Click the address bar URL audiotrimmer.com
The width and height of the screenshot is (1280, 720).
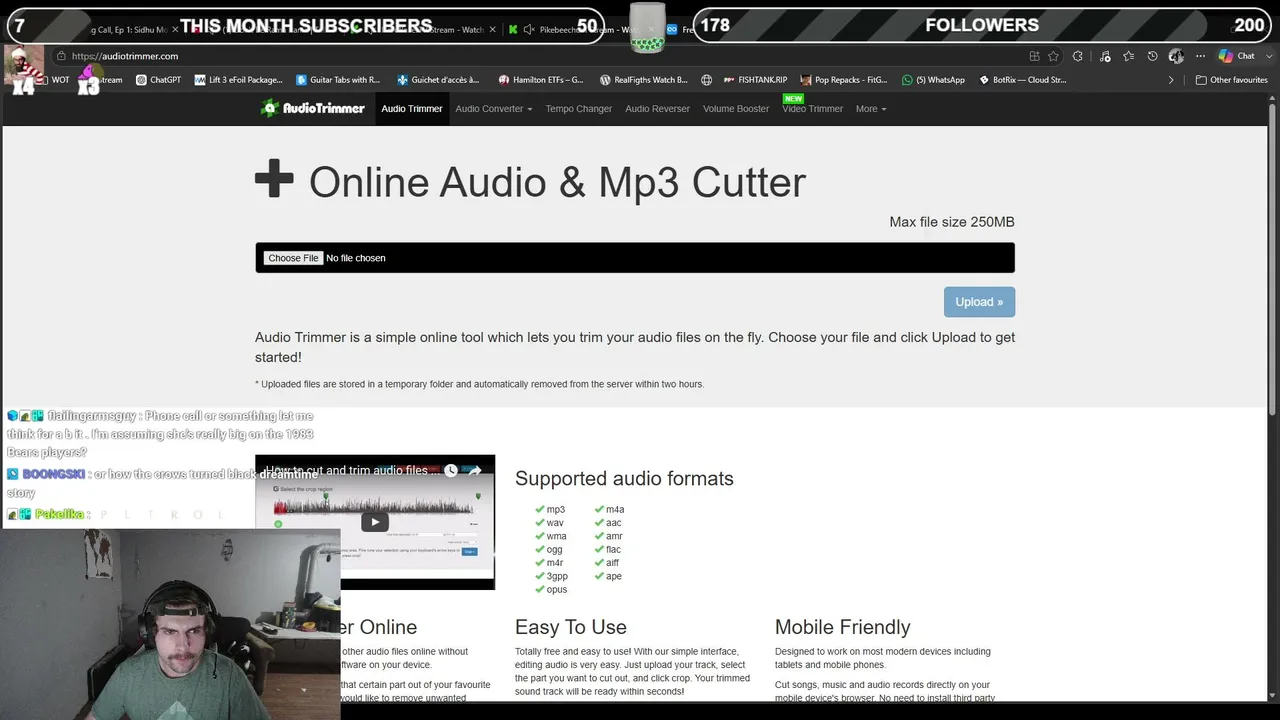pyautogui.click(x=125, y=56)
